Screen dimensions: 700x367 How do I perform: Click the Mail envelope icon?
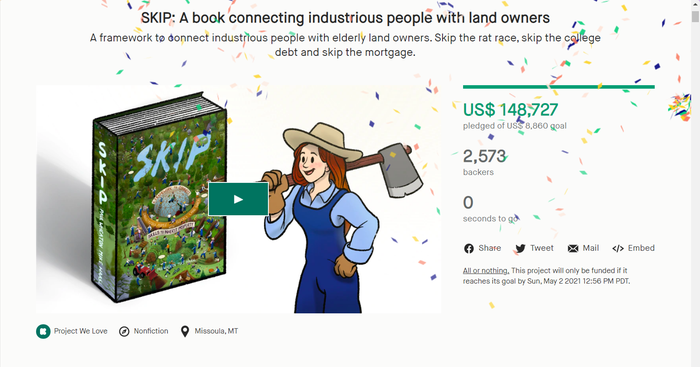(x=573, y=249)
